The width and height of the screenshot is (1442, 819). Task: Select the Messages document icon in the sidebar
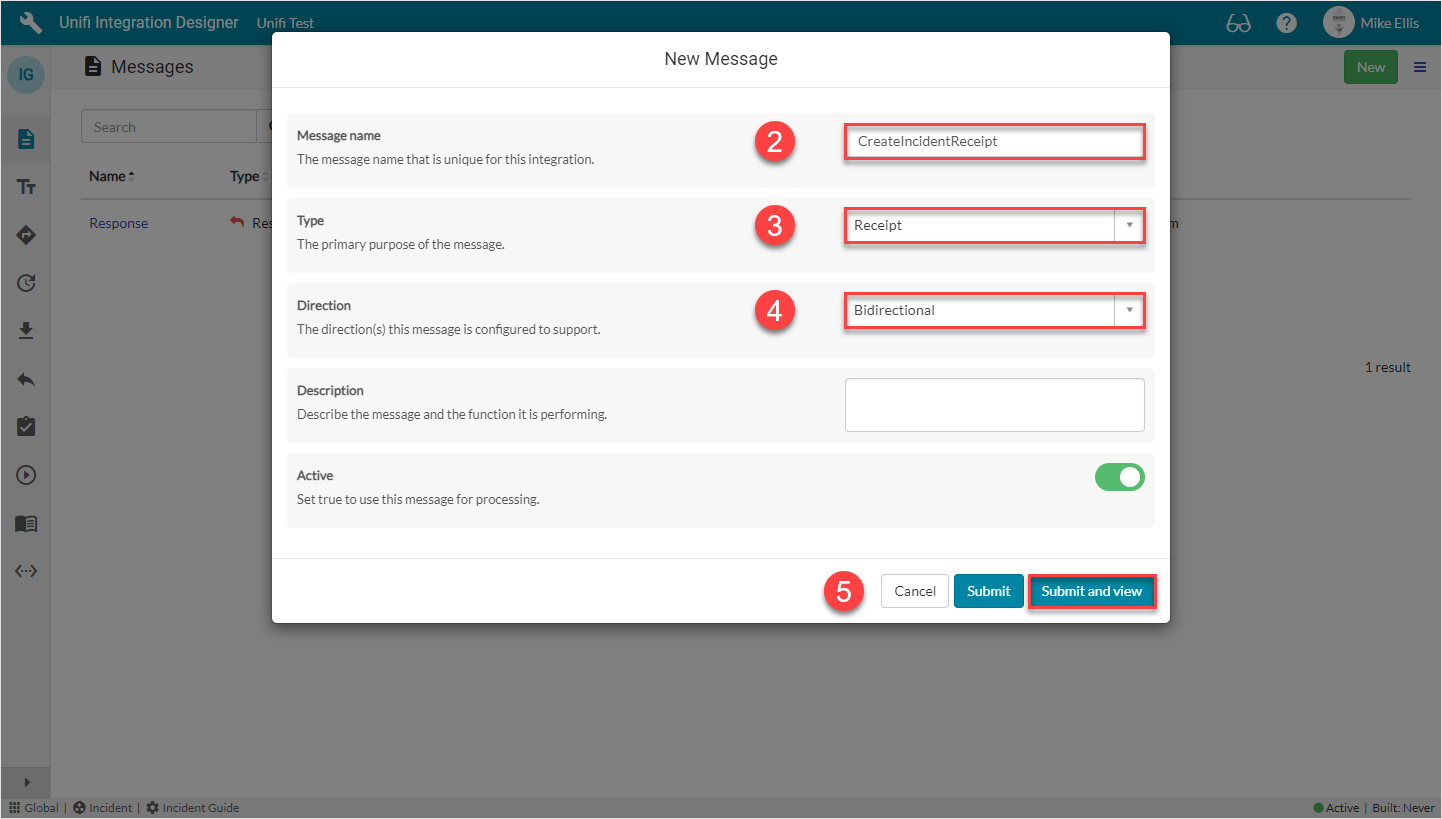(x=26, y=138)
